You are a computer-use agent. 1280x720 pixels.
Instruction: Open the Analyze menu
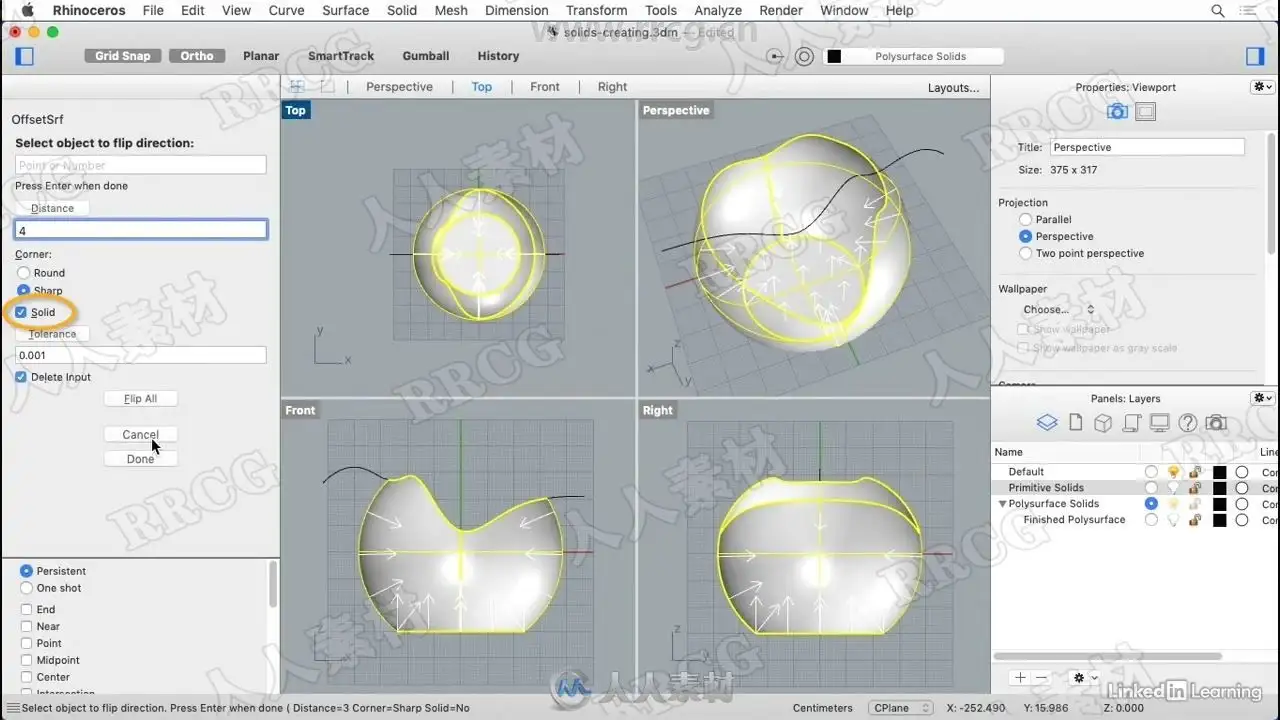click(718, 10)
